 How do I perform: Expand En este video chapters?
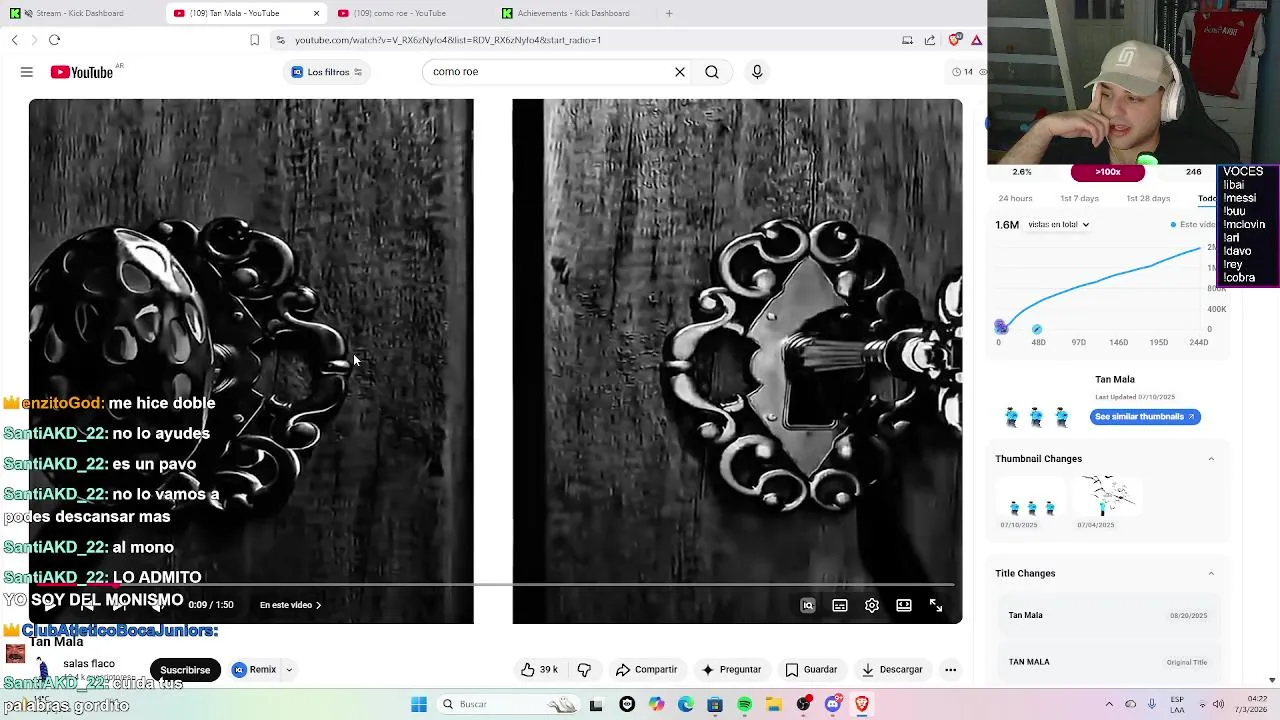(x=290, y=605)
